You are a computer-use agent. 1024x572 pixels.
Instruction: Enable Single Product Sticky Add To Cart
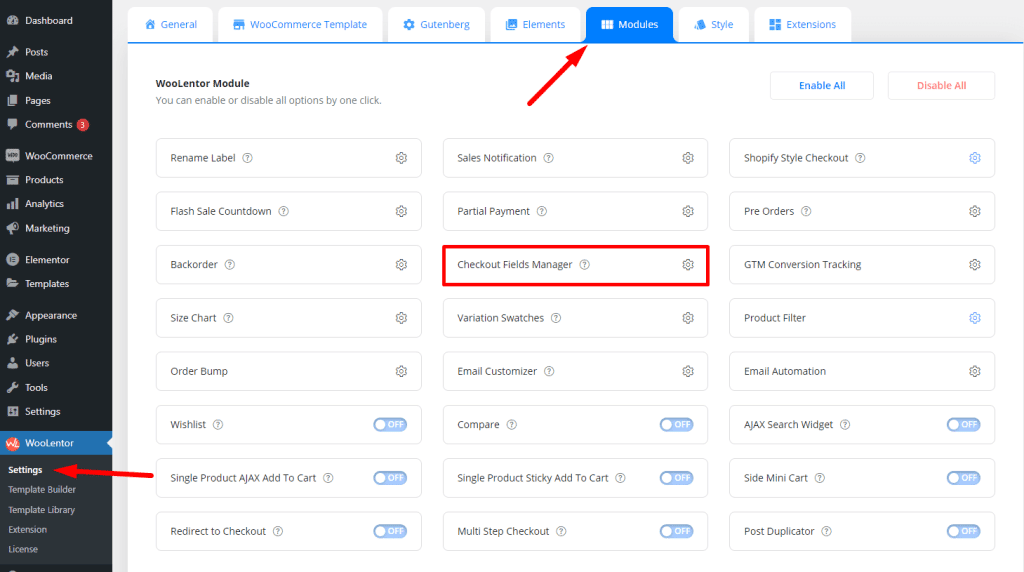(x=677, y=478)
